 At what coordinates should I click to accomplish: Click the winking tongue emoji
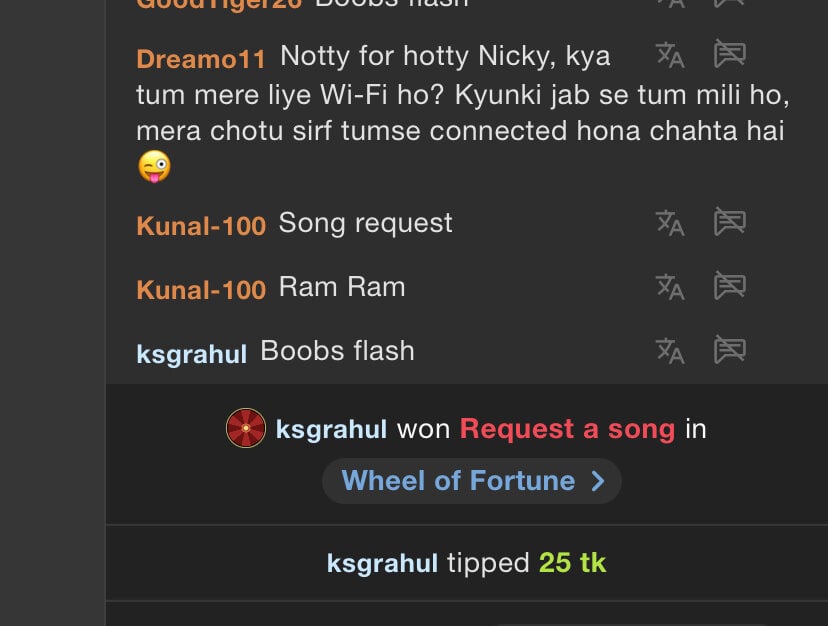[154, 166]
